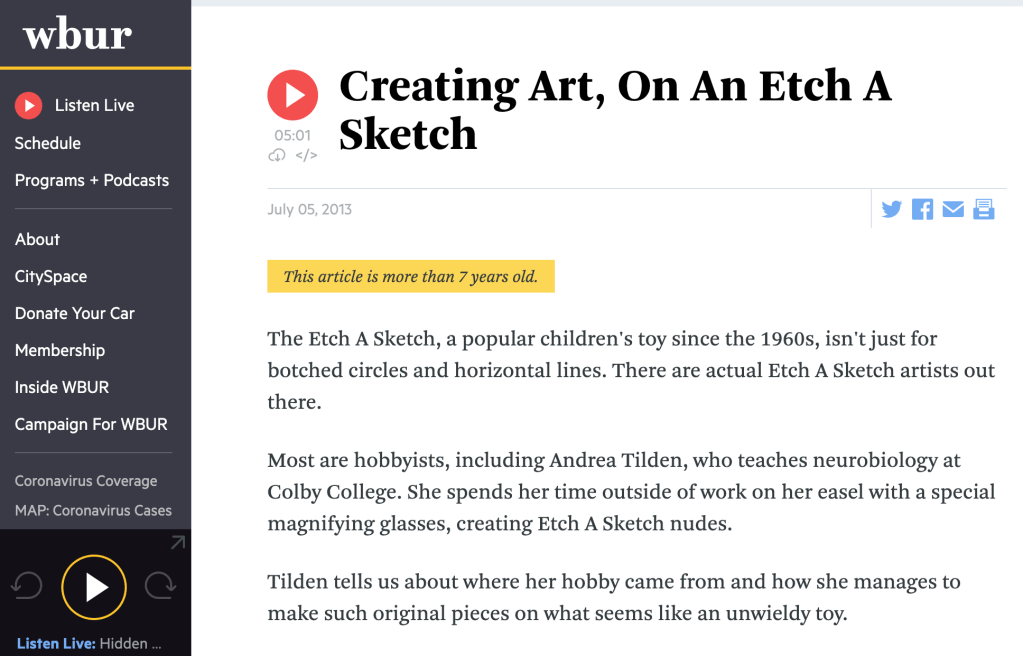Open Programs + Podcasts menu
The image size is (1023, 656).
(x=92, y=180)
